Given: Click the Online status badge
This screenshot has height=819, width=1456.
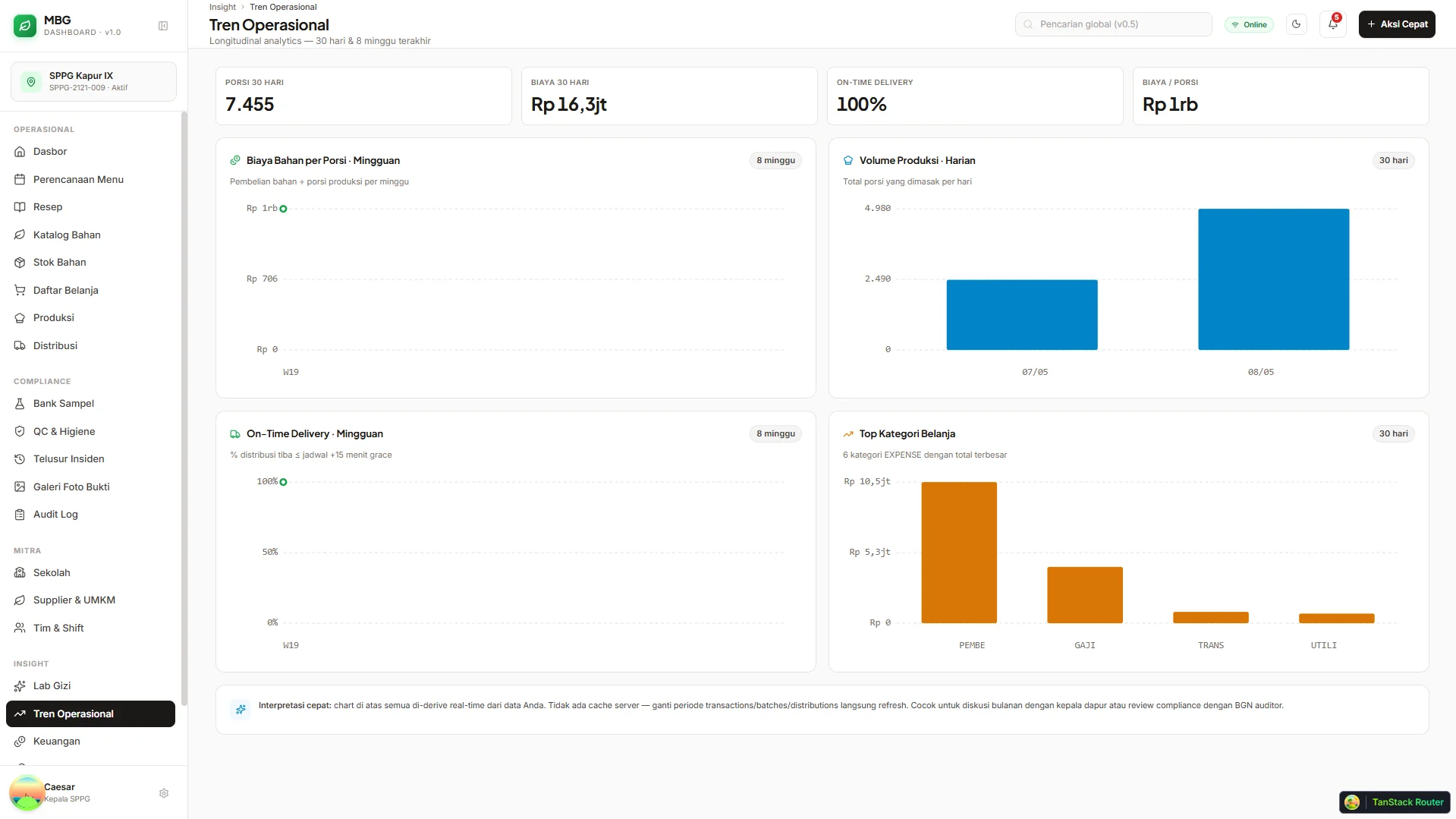Looking at the screenshot, I should (x=1249, y=24).
